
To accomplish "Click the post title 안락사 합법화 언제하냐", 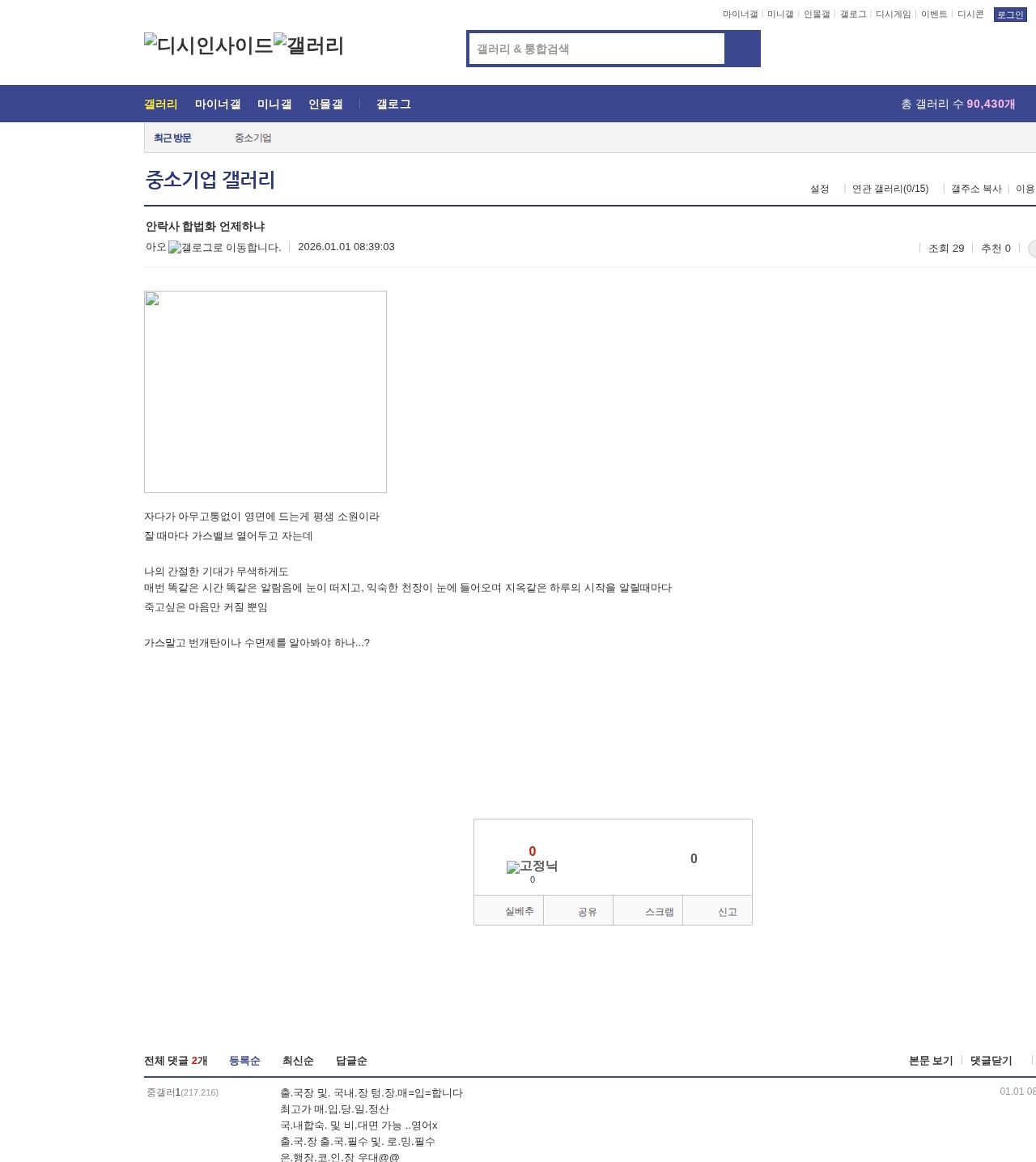I will (x=206, y=226).
